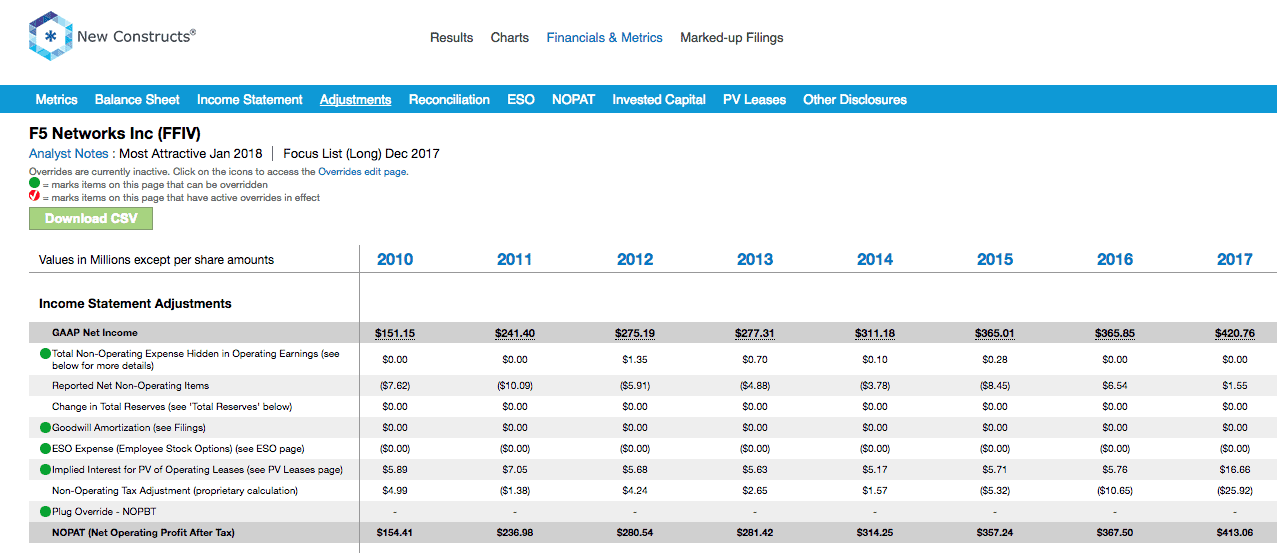
Task: Download the CSV file
Action: [91, 219]
